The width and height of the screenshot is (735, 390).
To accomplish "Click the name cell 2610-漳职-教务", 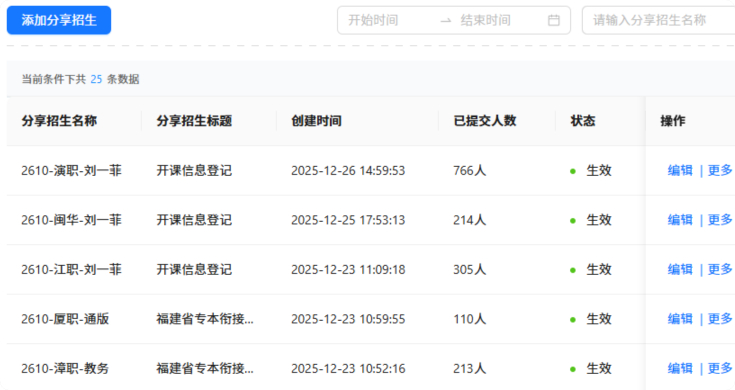I will coord(65,368).
